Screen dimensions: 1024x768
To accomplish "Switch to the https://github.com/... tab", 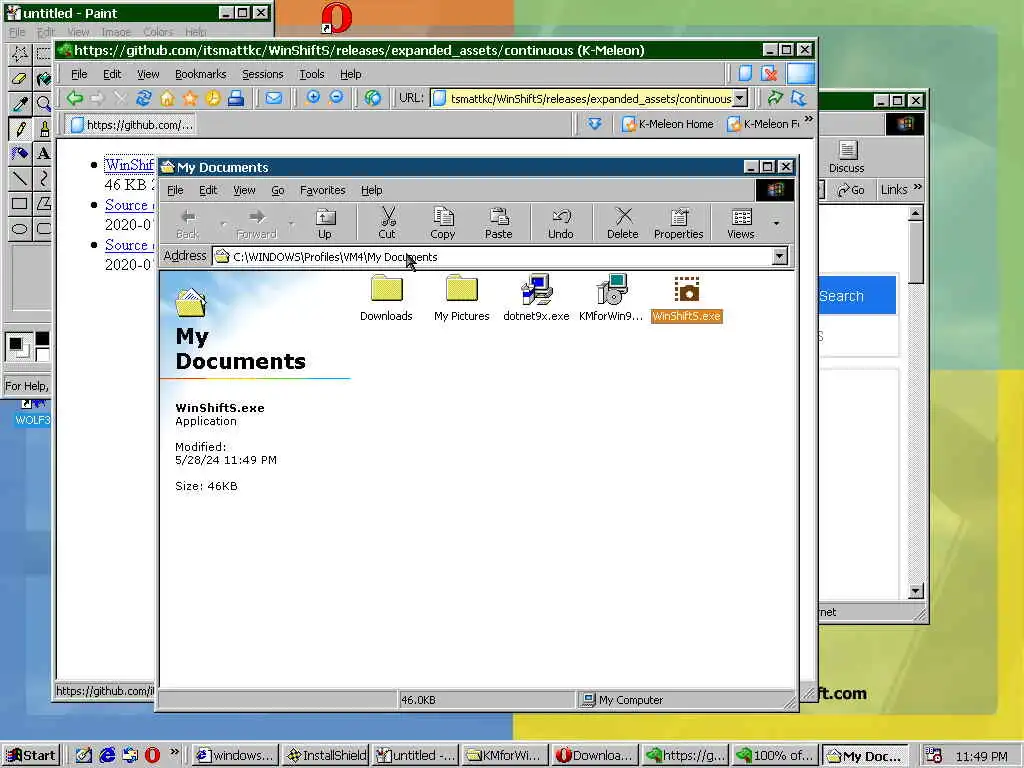I will (x=131, y=124).
